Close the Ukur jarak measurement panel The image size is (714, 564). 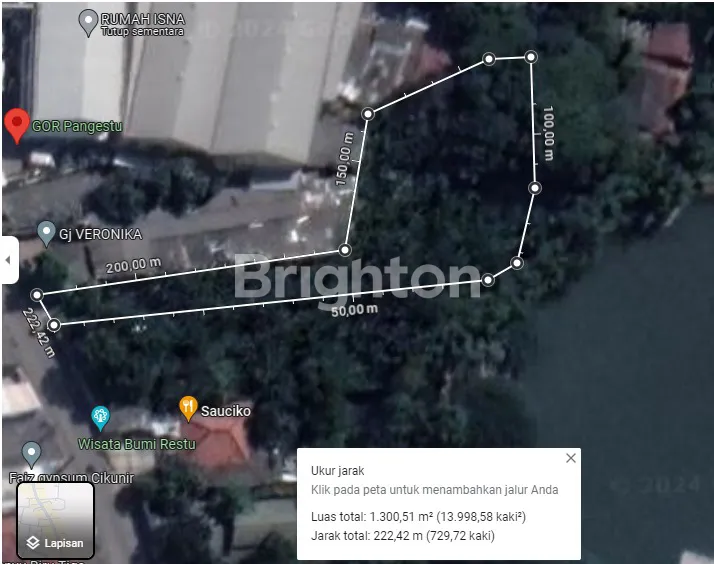point(571,458)
